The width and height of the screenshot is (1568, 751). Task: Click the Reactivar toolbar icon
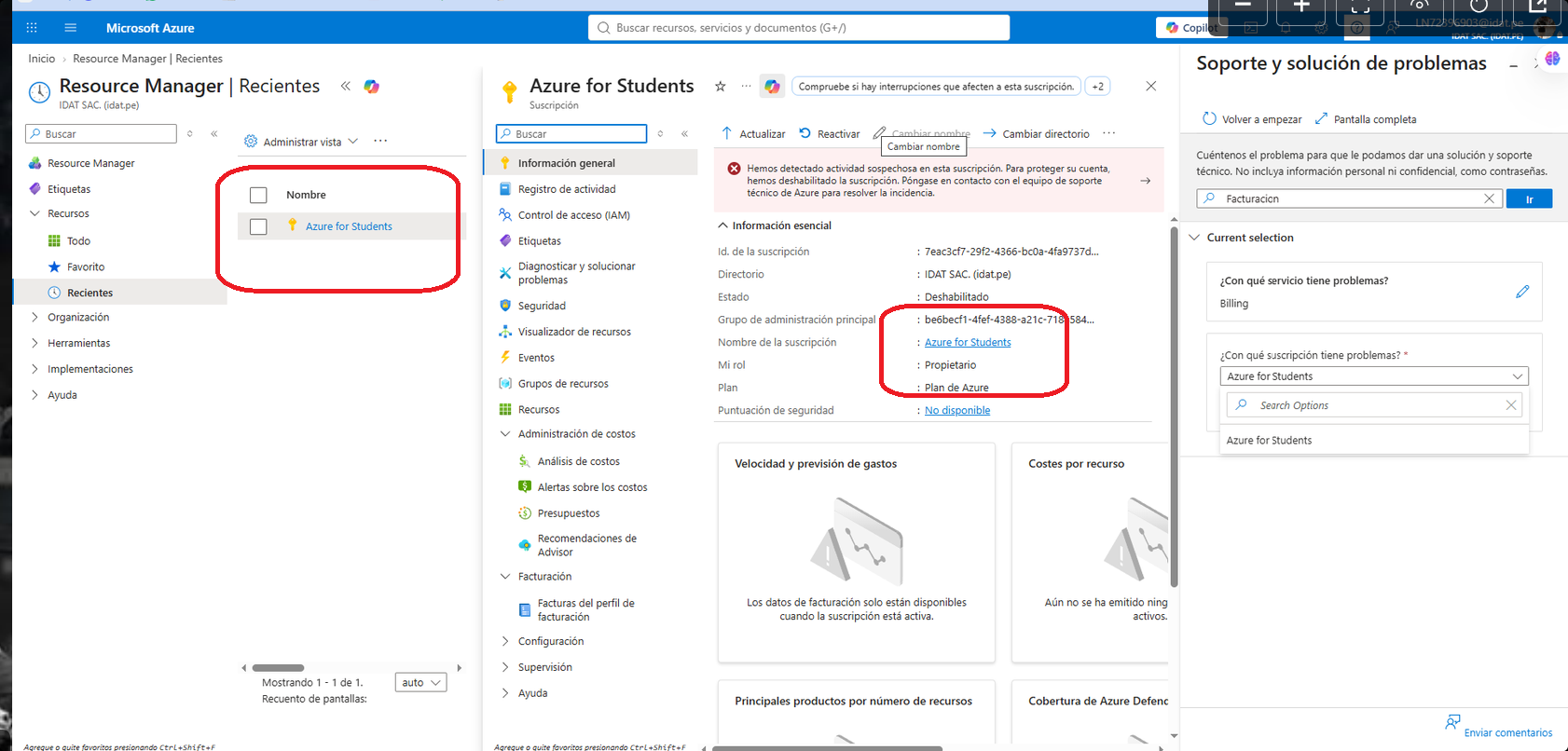805,133
